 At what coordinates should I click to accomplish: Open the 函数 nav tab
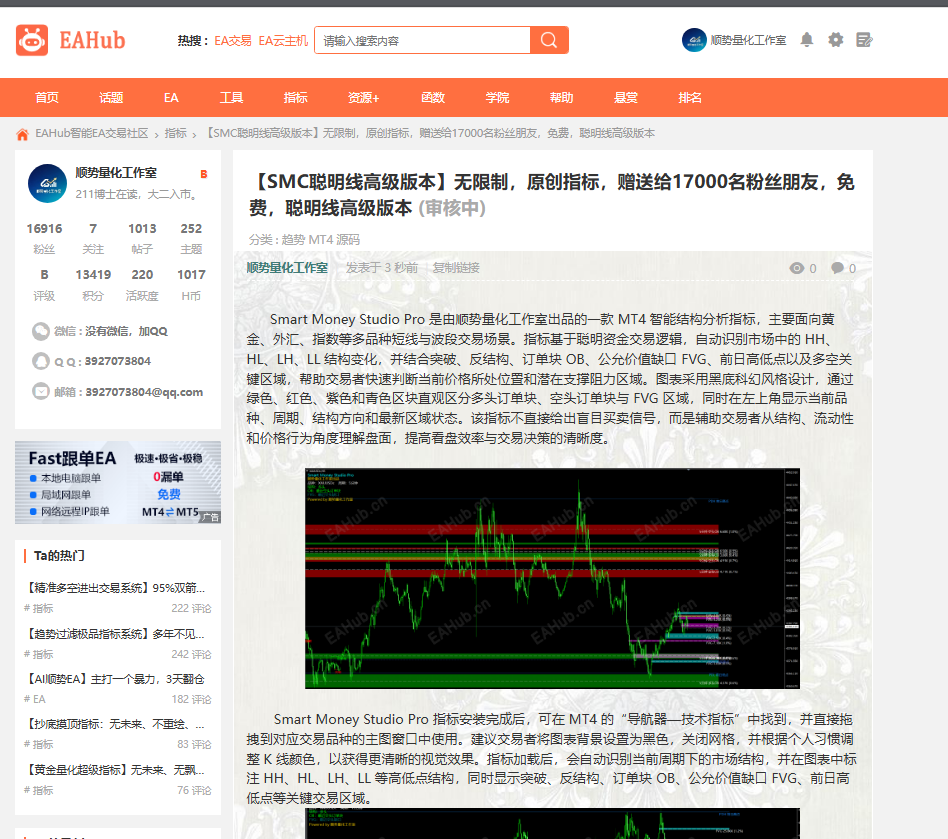click(x=433, y=97)
